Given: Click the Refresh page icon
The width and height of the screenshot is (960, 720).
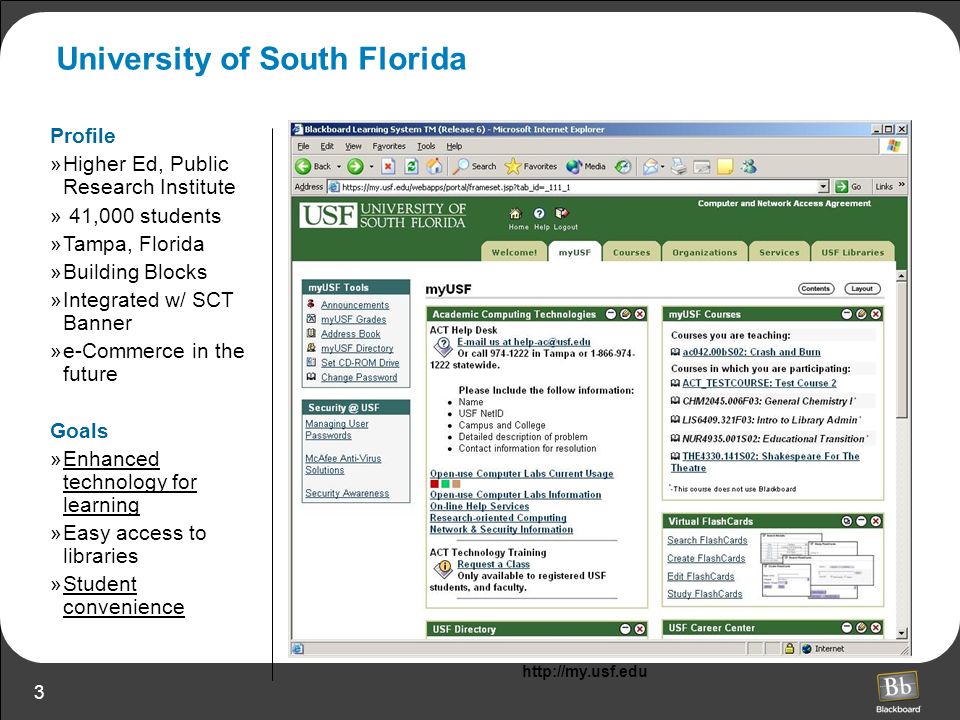Looking at the screenshot, I should coord(411,167).
